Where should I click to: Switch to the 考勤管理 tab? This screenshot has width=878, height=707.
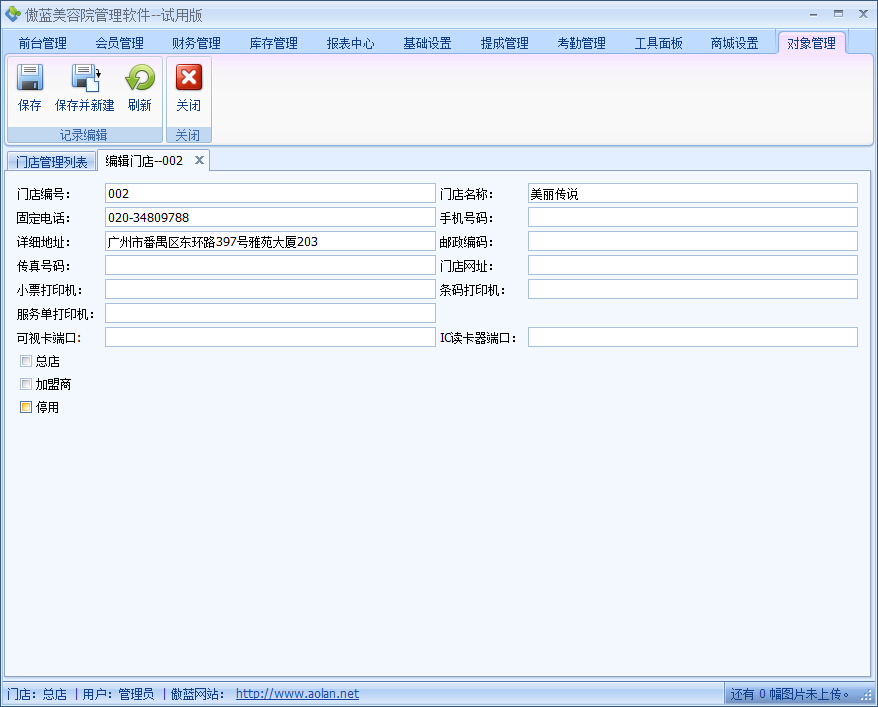point(581,43)
